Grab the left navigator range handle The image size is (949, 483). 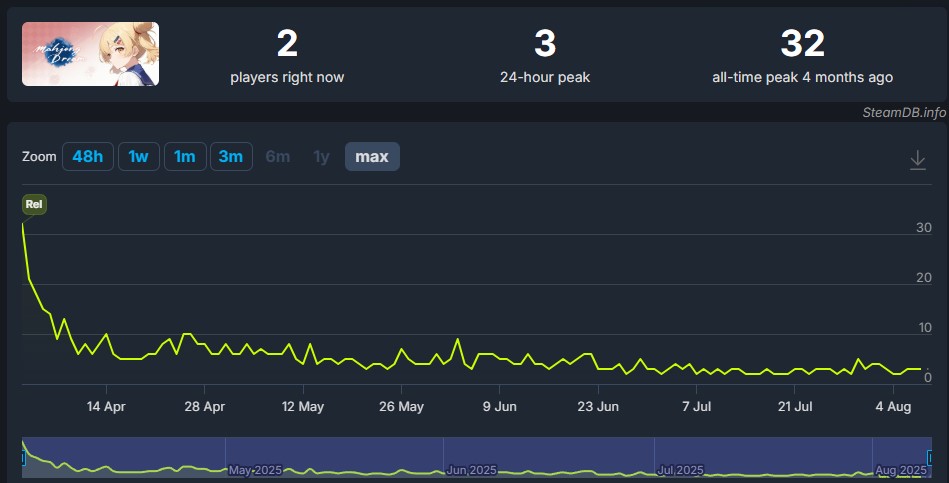point(23,458)
